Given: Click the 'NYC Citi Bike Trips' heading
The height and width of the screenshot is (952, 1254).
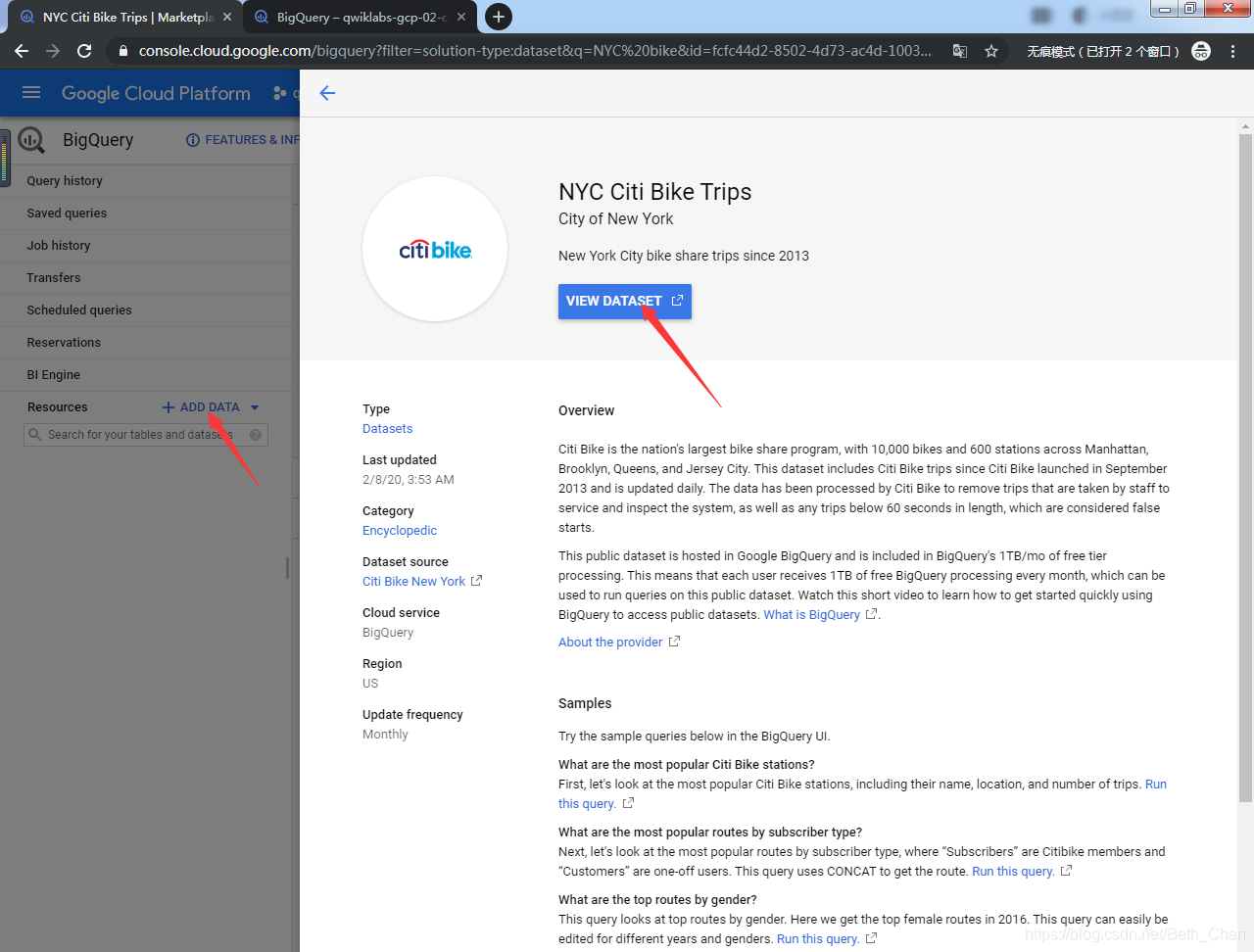Looking at the screenshot, I should pyautogui.click(x=655, y=192).
